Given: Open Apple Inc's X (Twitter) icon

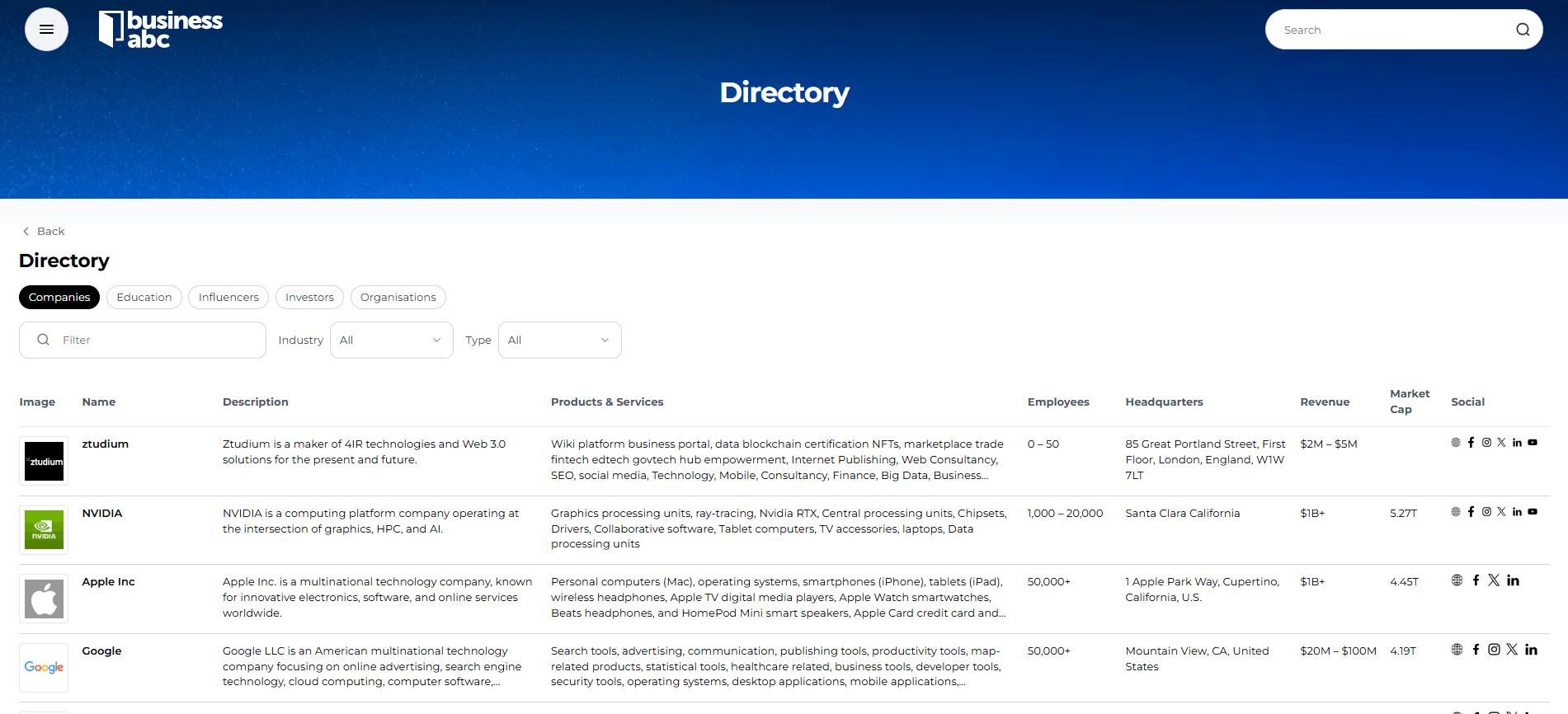Looking at the screenshot, I should point(1494,580).
